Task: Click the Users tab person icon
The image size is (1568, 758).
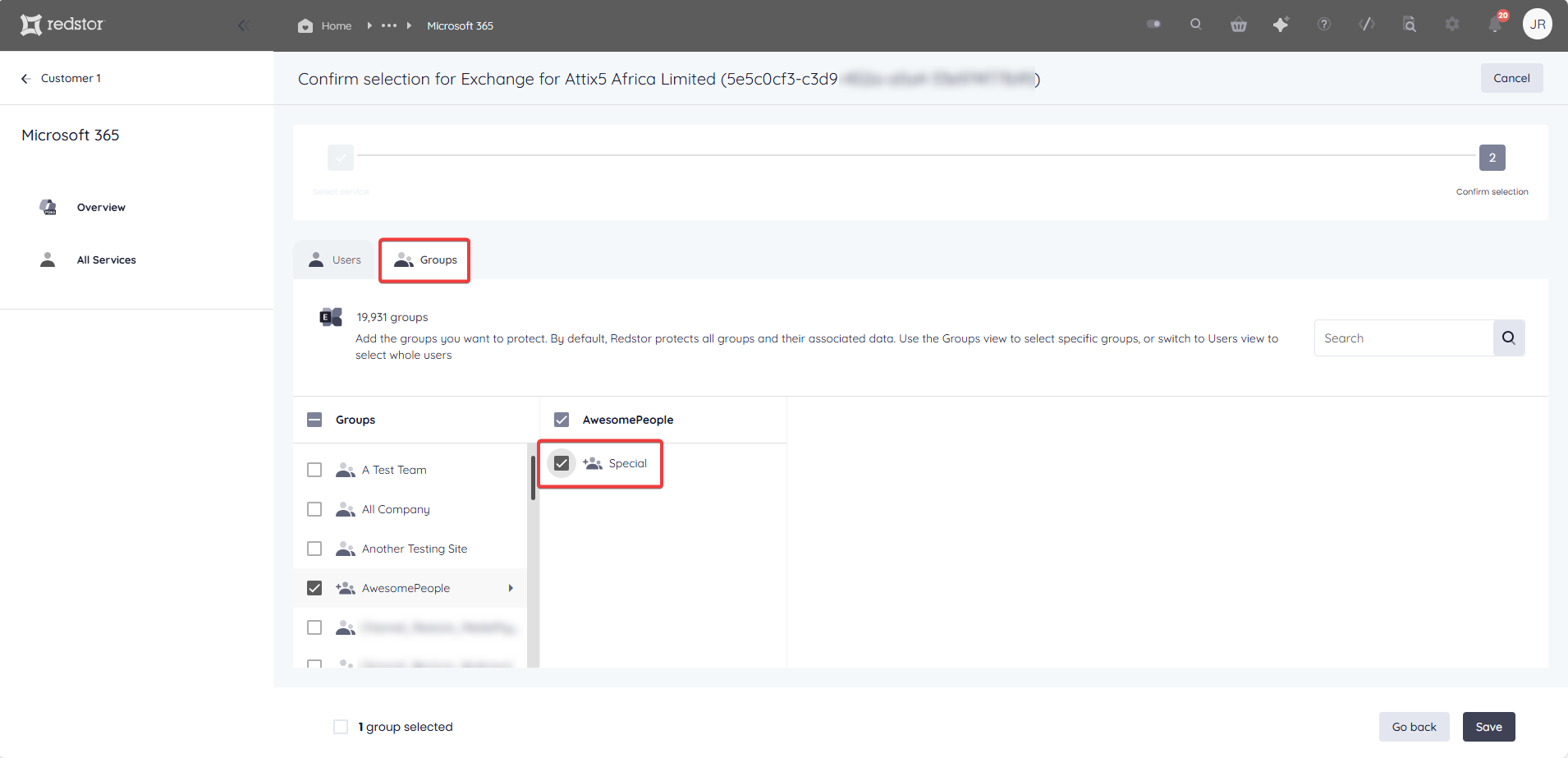Action: [x=316, y=260]
